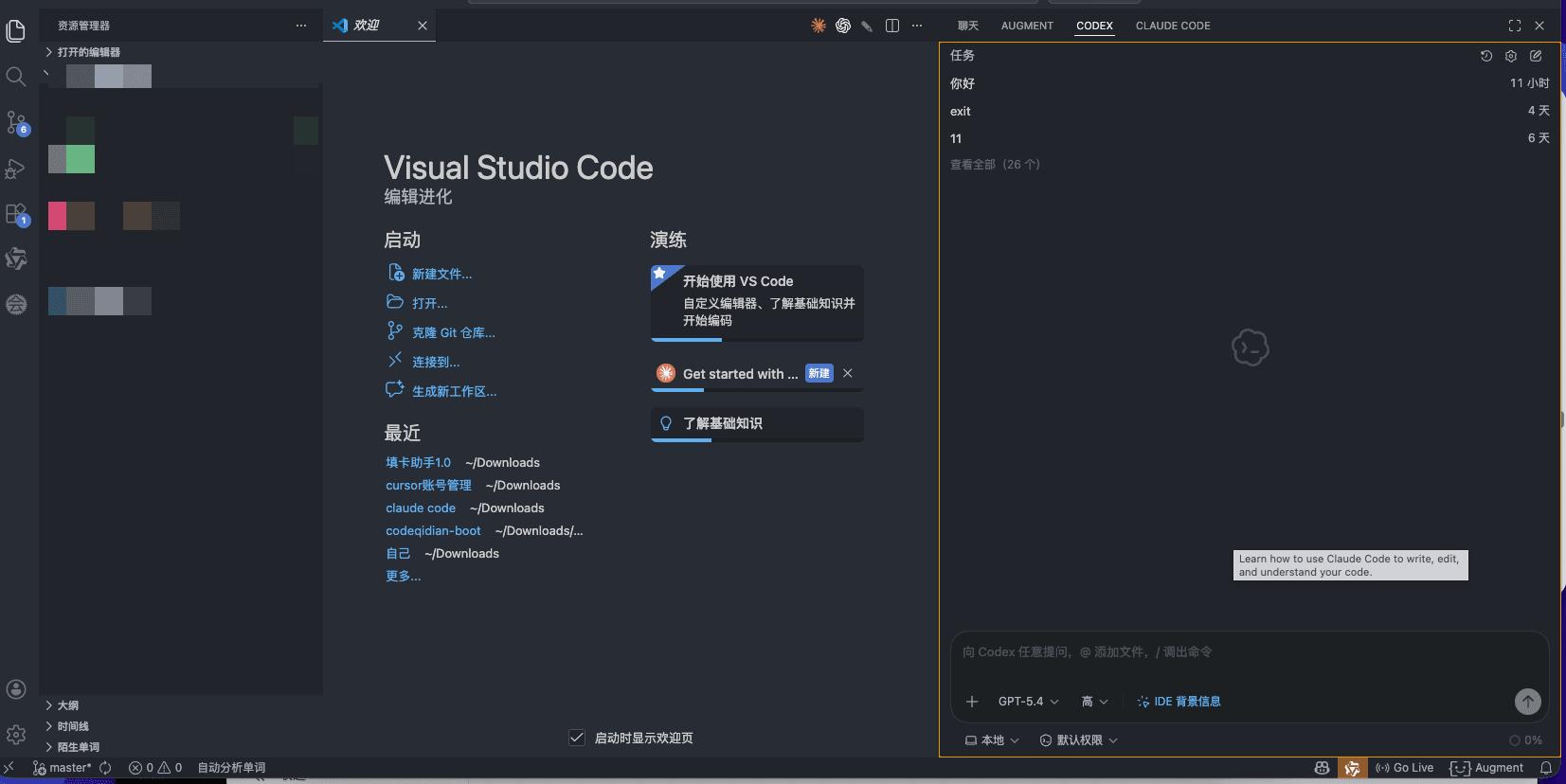Open Source Control view with badge 6
The height and width of the screenshot is (784, 1566).
[x=16, y=122]
